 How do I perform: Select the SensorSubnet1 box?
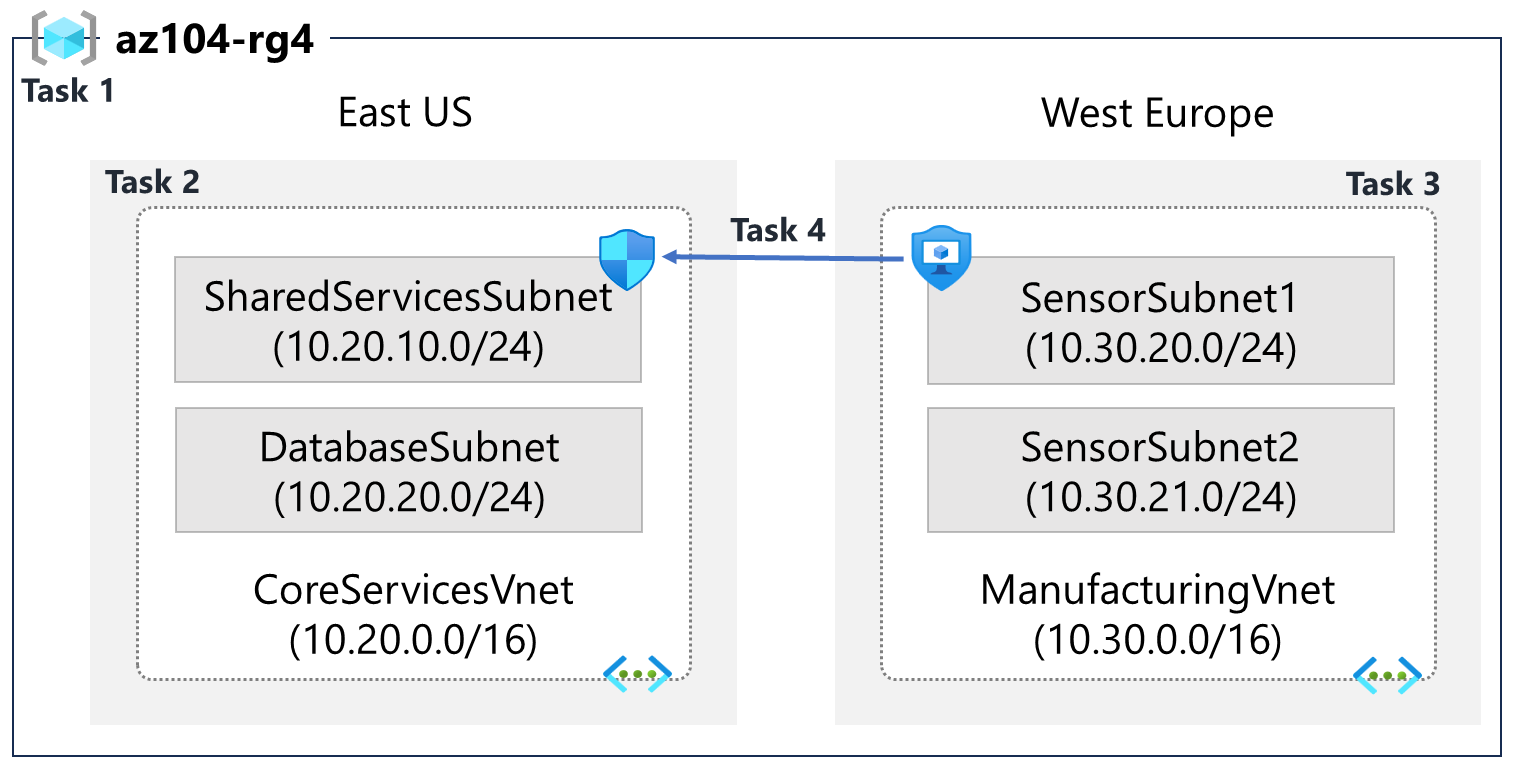[x=1160, y=320]
